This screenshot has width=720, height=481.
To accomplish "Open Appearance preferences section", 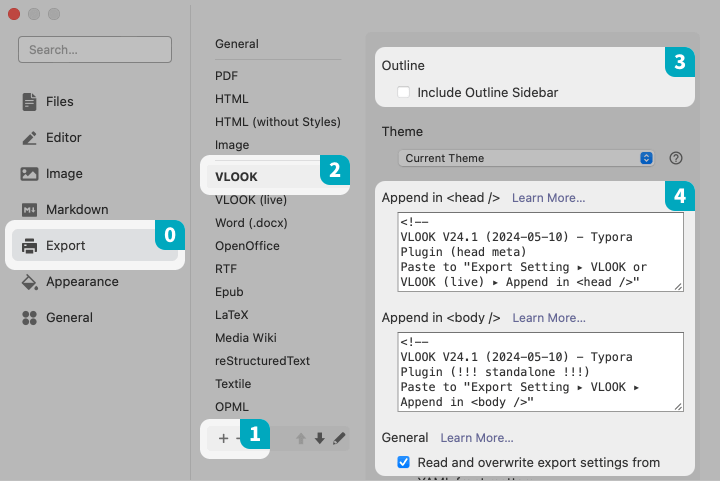I will [82, 282].
